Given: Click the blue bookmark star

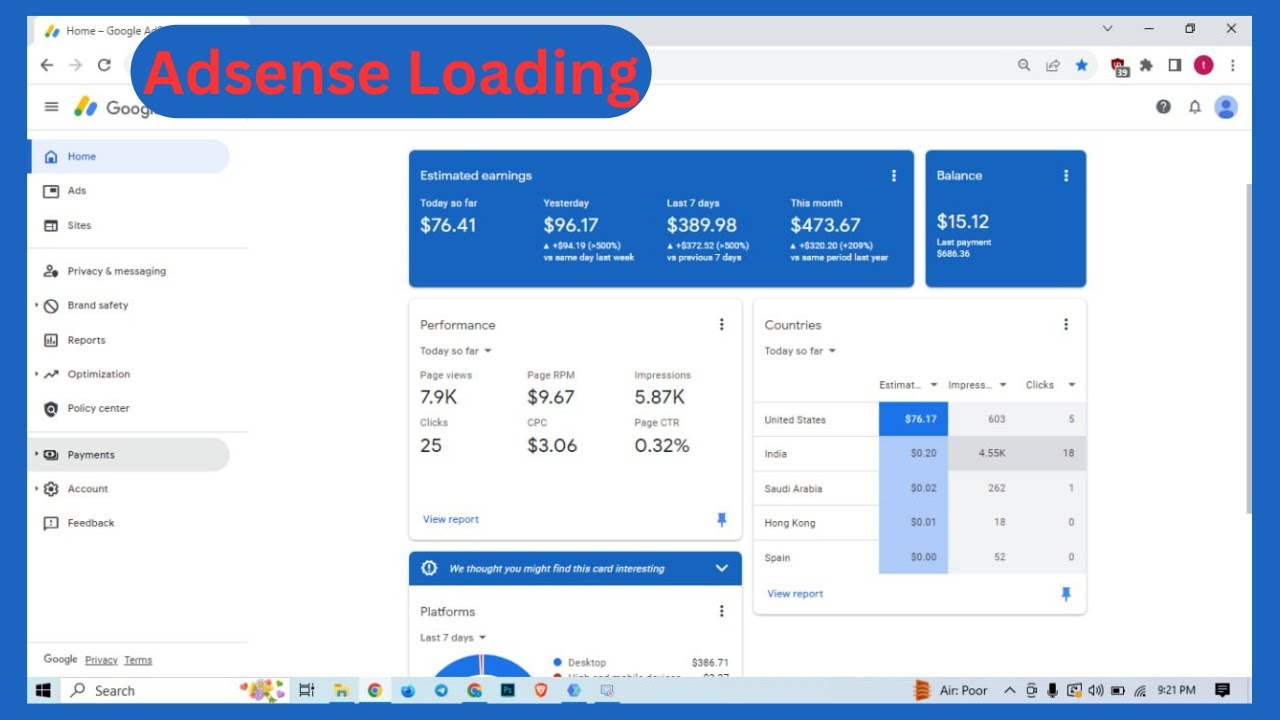Looking at the screenshot, I should (1082, 65).
